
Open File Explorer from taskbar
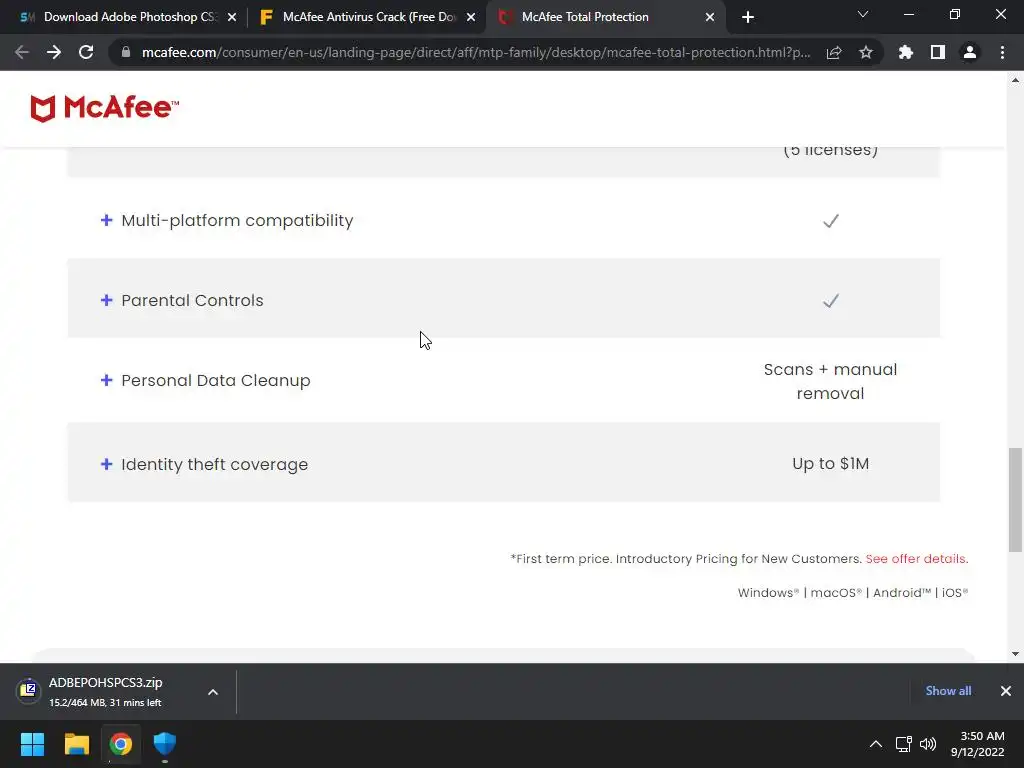[76, 744]
